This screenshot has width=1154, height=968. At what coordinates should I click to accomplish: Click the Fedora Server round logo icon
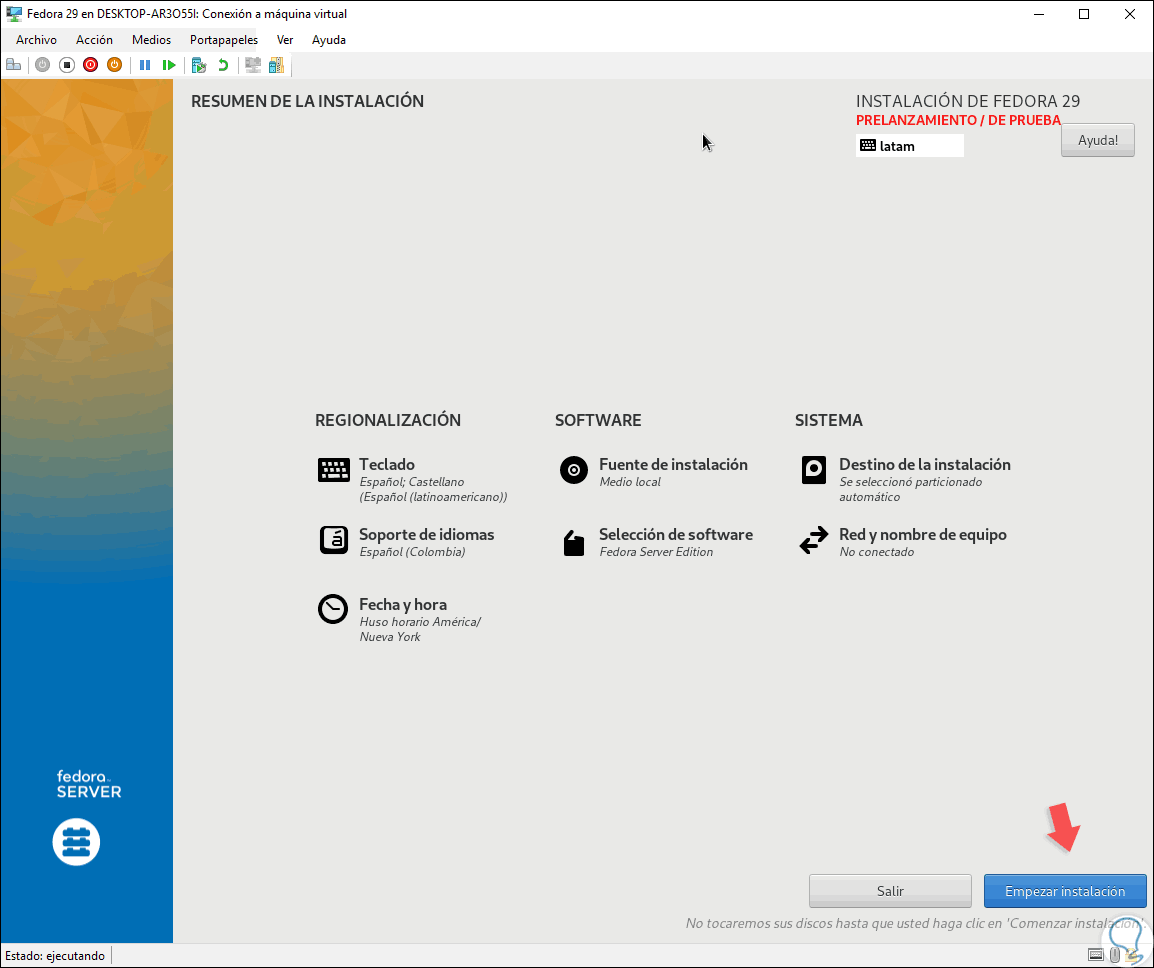tap(77, 842)
